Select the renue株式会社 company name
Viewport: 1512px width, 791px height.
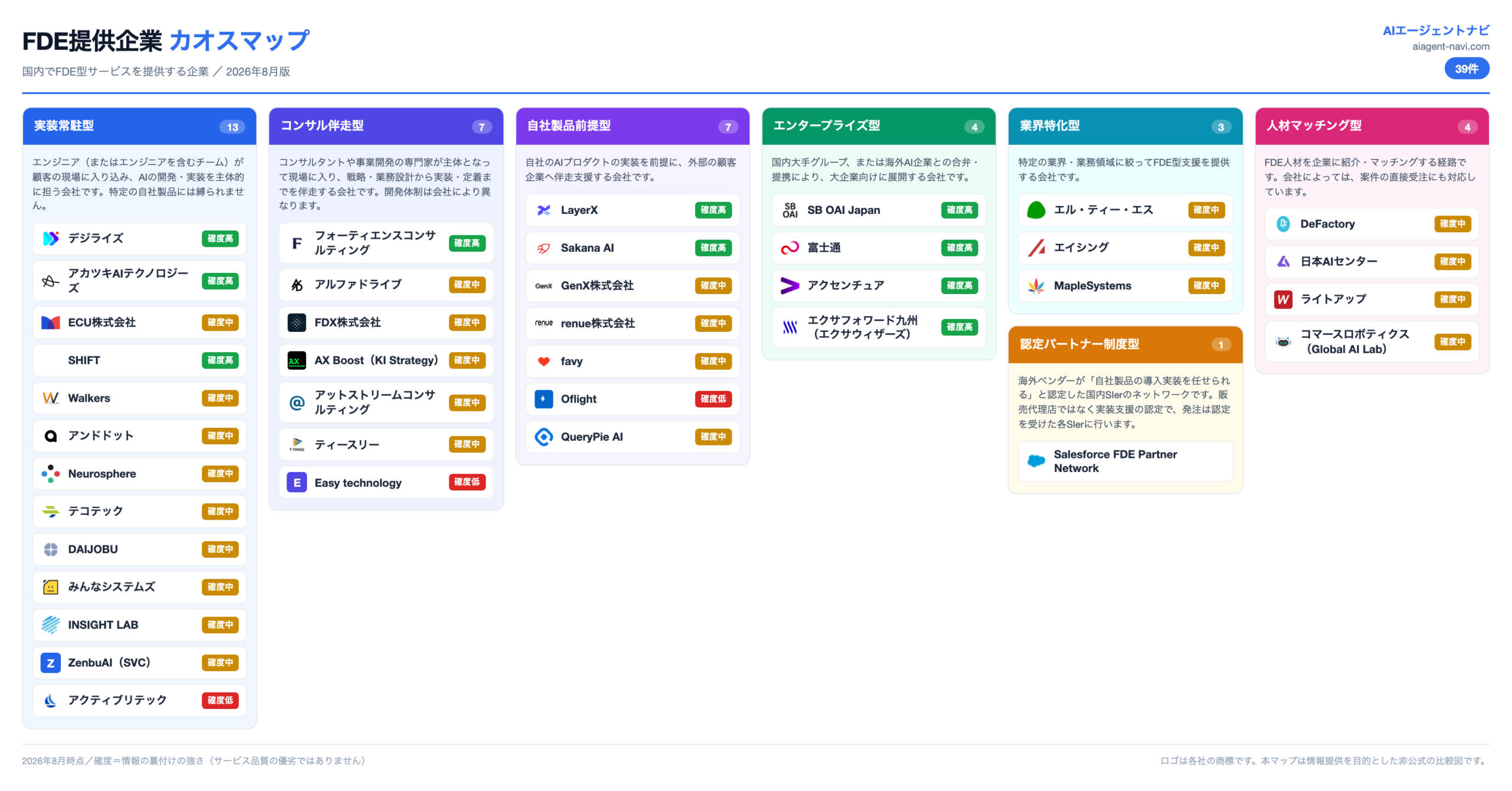[x=598, y=324]
